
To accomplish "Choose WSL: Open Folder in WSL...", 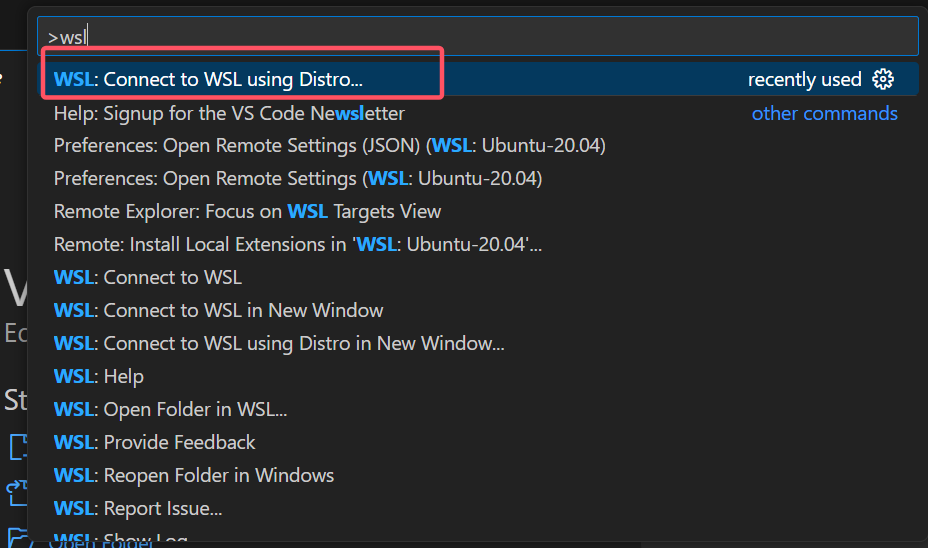I will point(478,410).
